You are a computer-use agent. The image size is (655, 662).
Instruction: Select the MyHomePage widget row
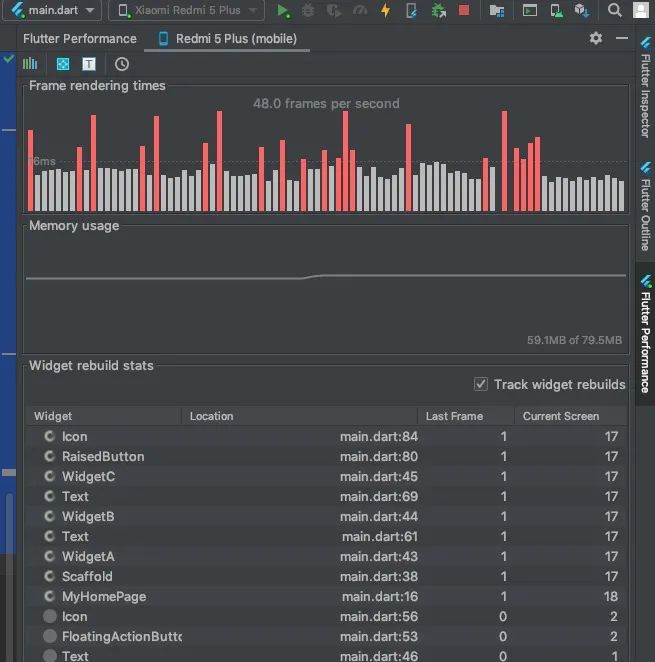tap(104, 596)
